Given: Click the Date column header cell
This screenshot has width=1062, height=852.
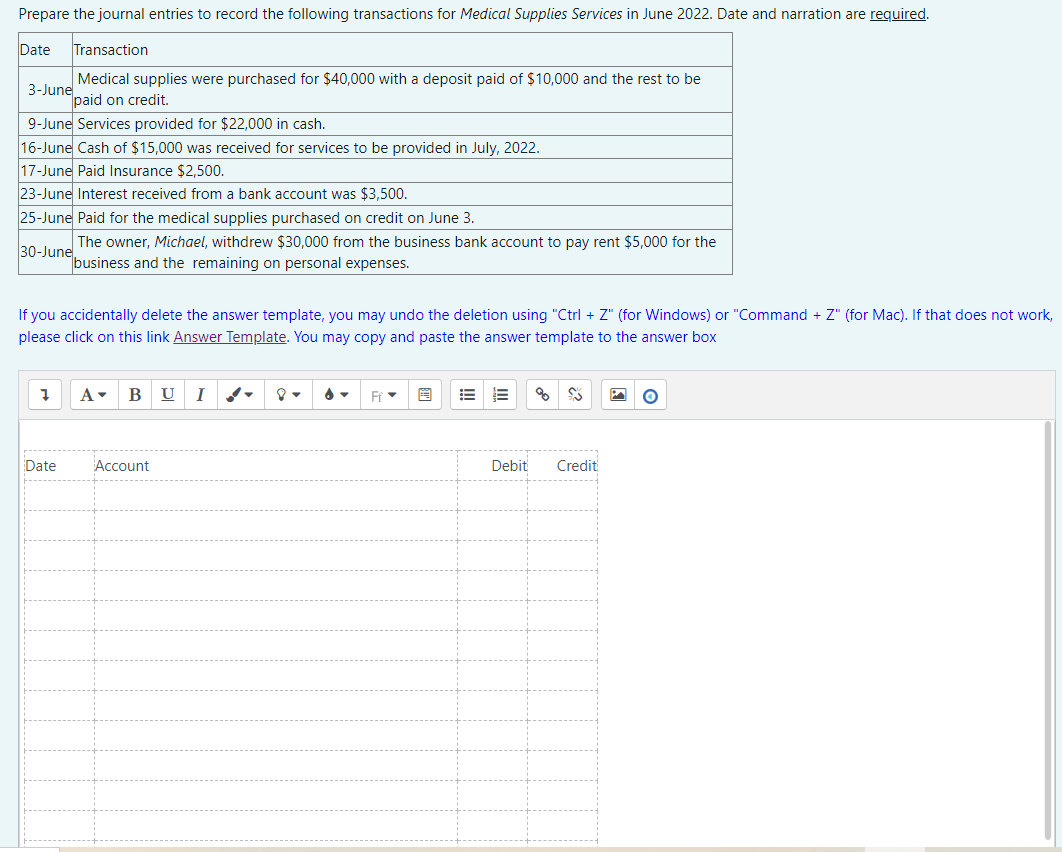Looking at the screenshot, I should (x=40, y=465).
